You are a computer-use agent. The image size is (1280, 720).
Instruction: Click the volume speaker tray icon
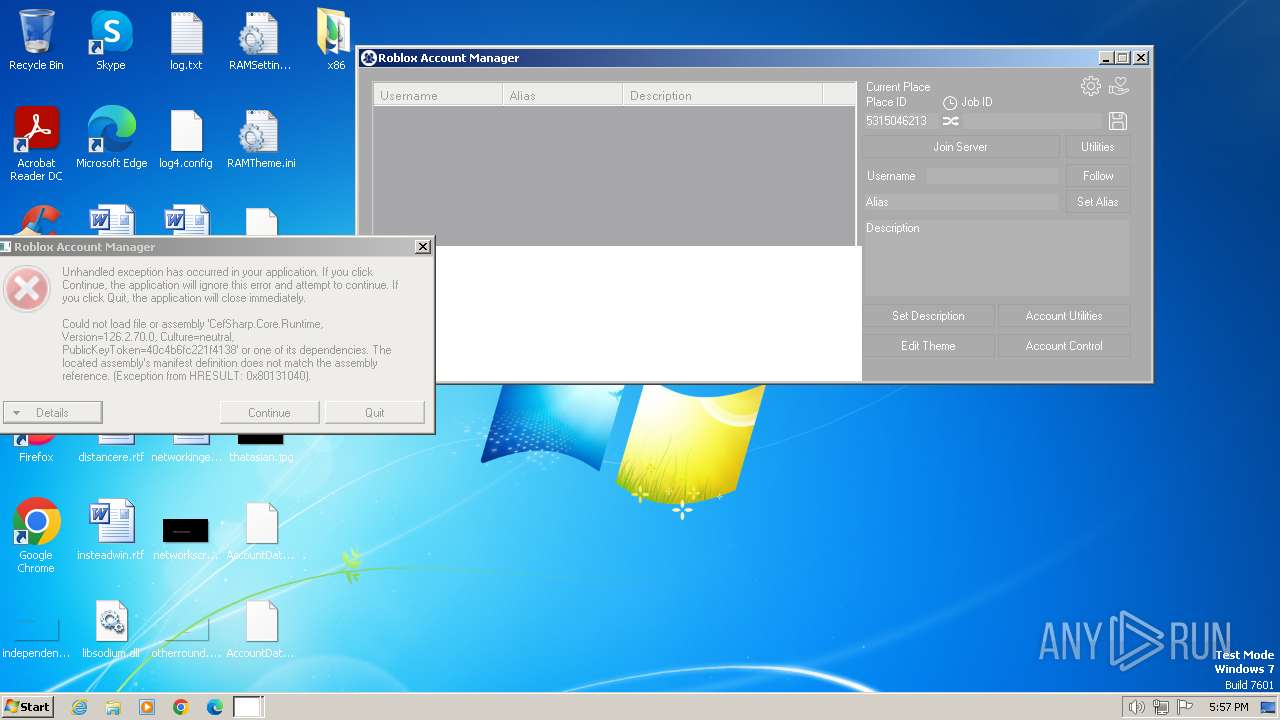(1136, 707)
